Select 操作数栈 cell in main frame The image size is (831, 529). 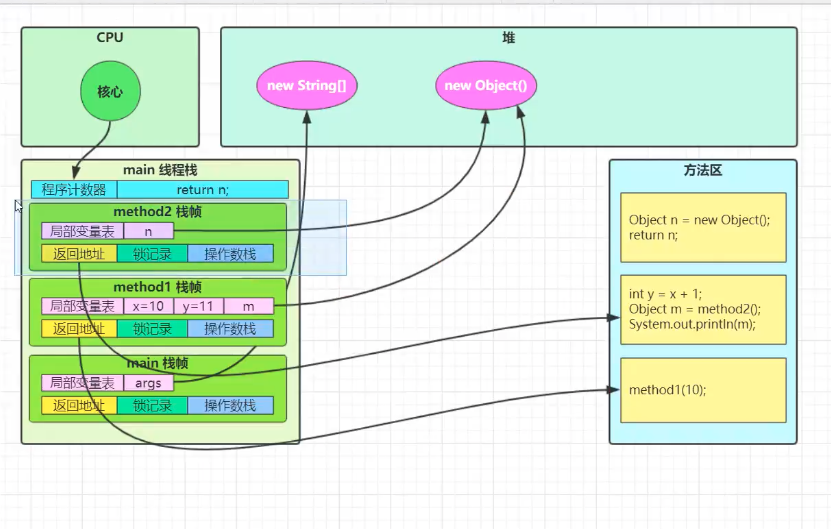pos(231,405)
